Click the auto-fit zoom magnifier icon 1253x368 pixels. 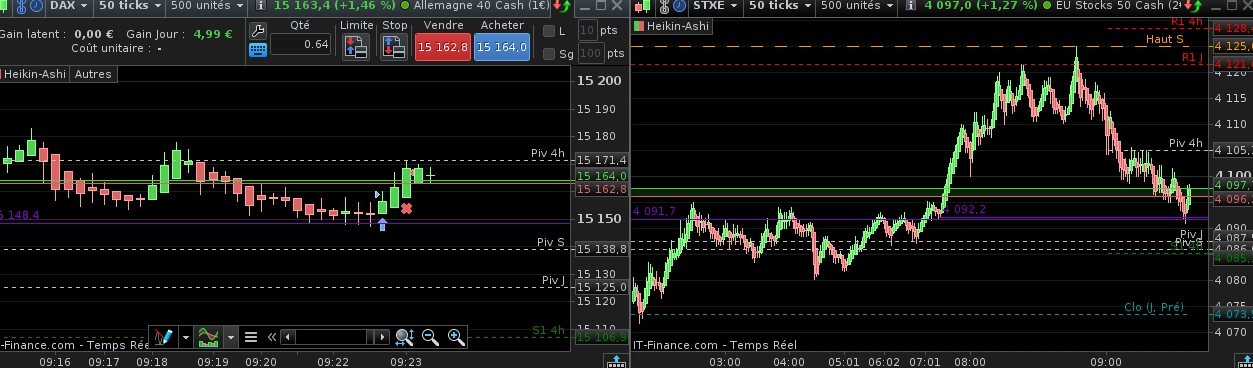coord(404,337)
